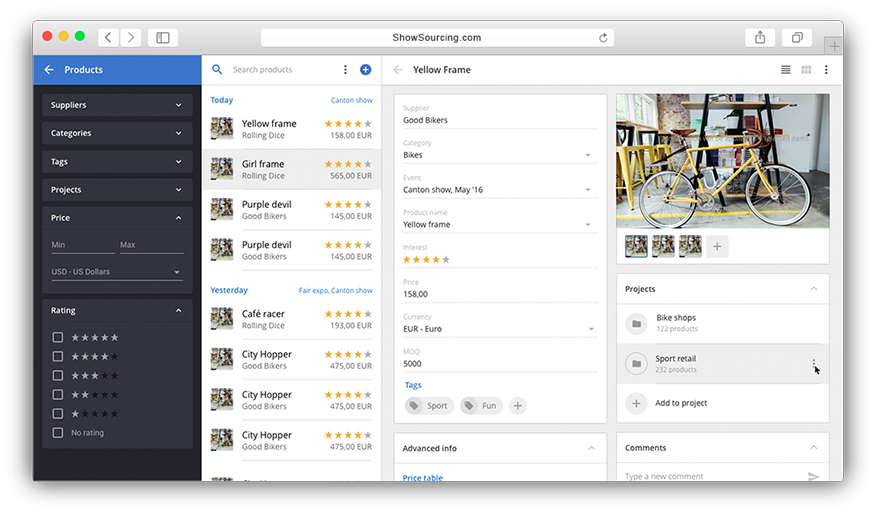
Task: Open Yellow Frame detail options menu
Action: pyautogui.click(x=826, y=70)
